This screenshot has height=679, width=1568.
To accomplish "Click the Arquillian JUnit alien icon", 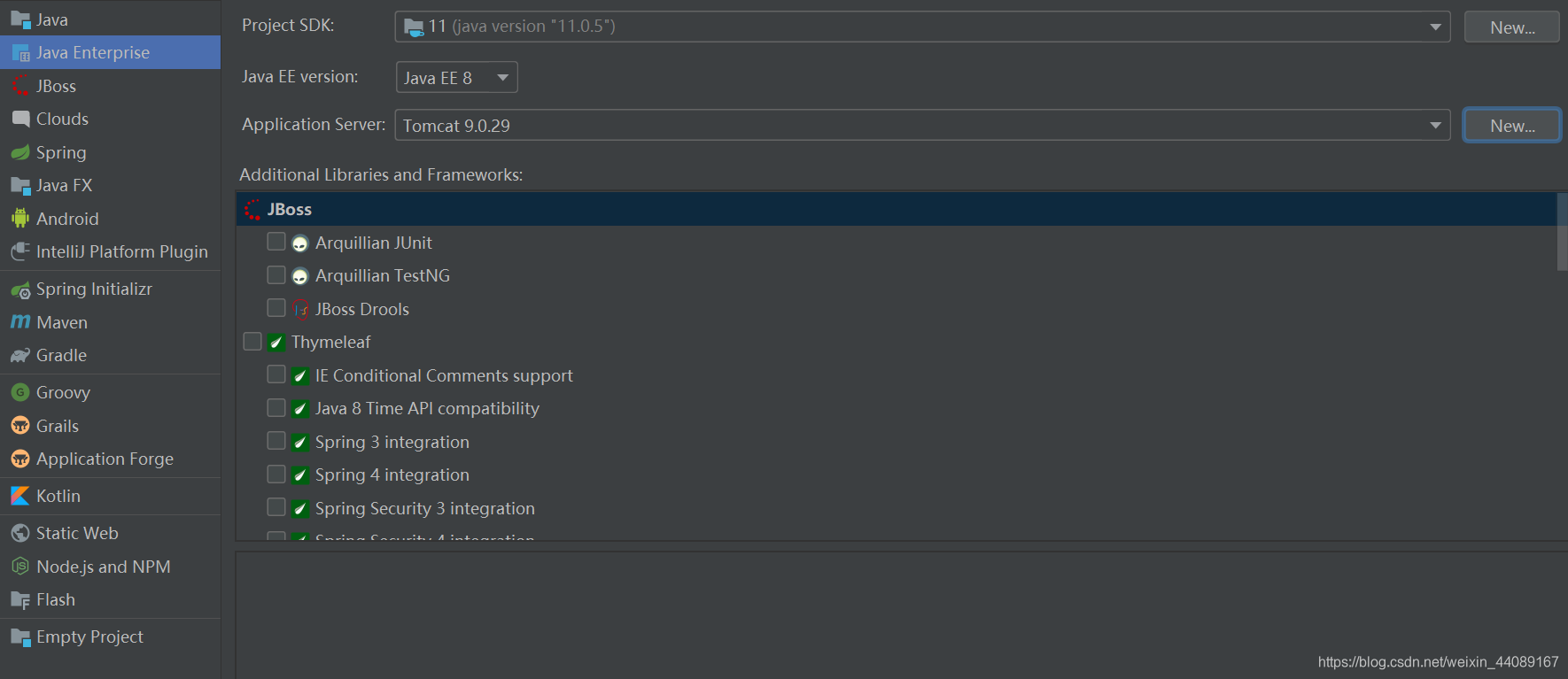I will click(300, 243).
